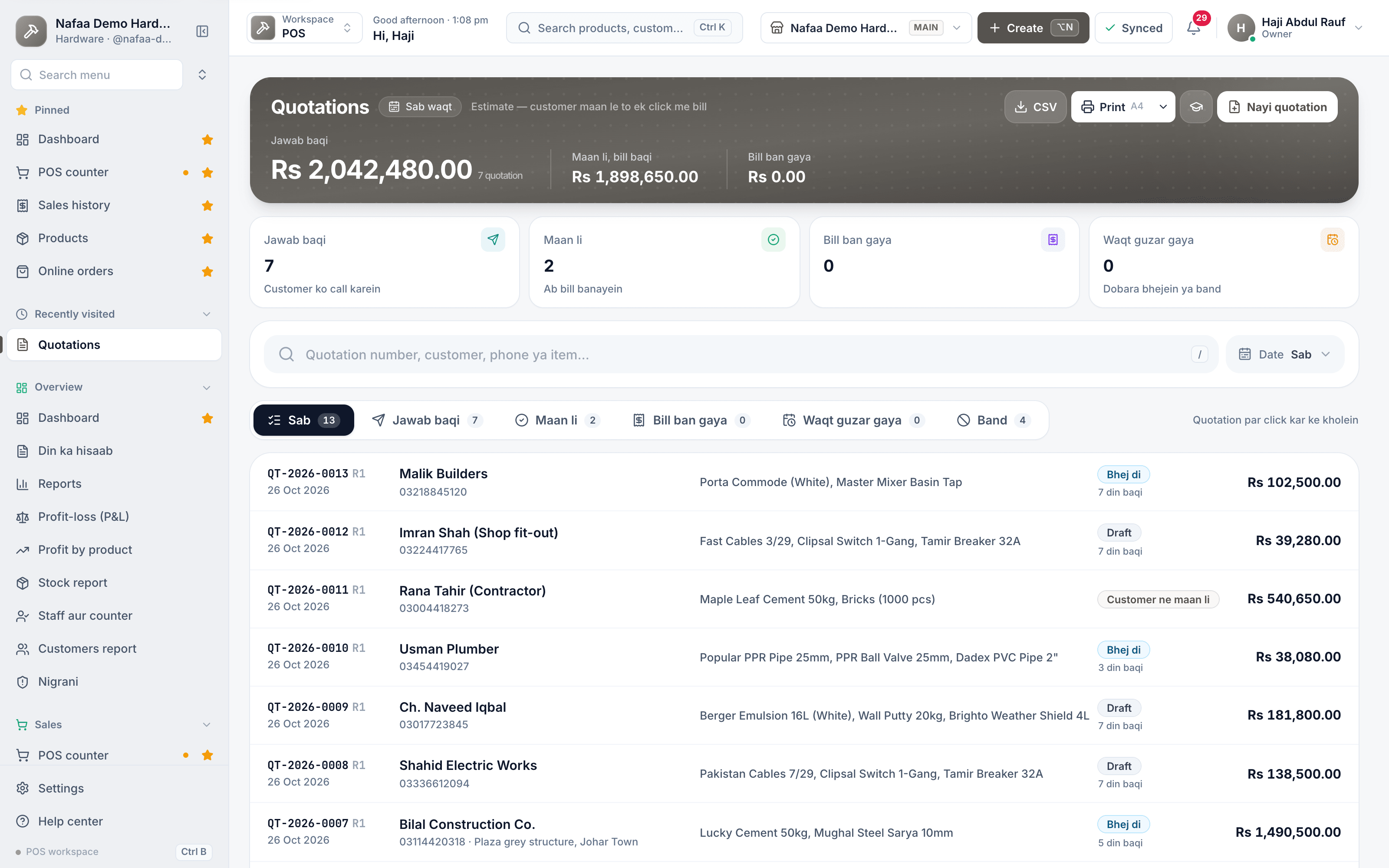Image resolution: width=1389 pixels, height=868 pixels.
Task: Open Print A4 options dropdown arrow
Action: [x=1163, y=107]
